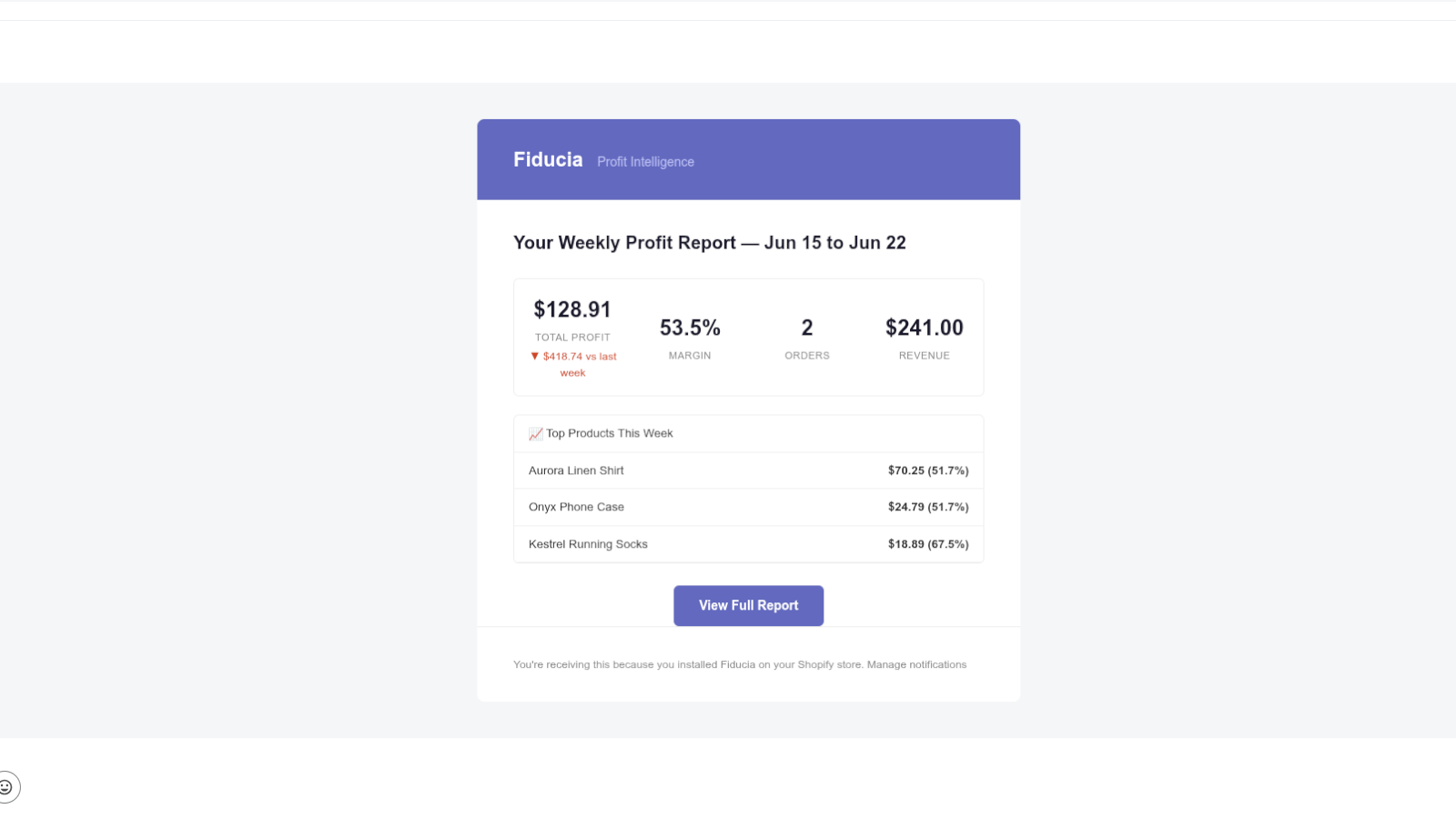Viewport: 1456px width, 819px height.
Task: Click the $24.79 (51.7%) profit value
Action: pos(928,507)
